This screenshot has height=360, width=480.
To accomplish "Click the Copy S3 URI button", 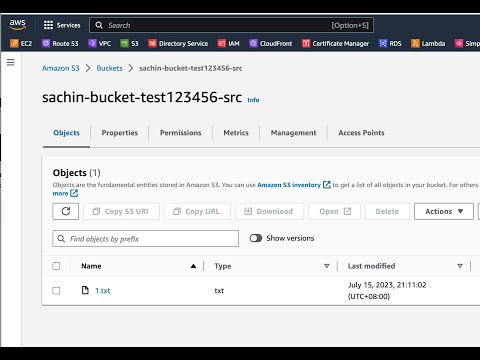I will point(121,211).
